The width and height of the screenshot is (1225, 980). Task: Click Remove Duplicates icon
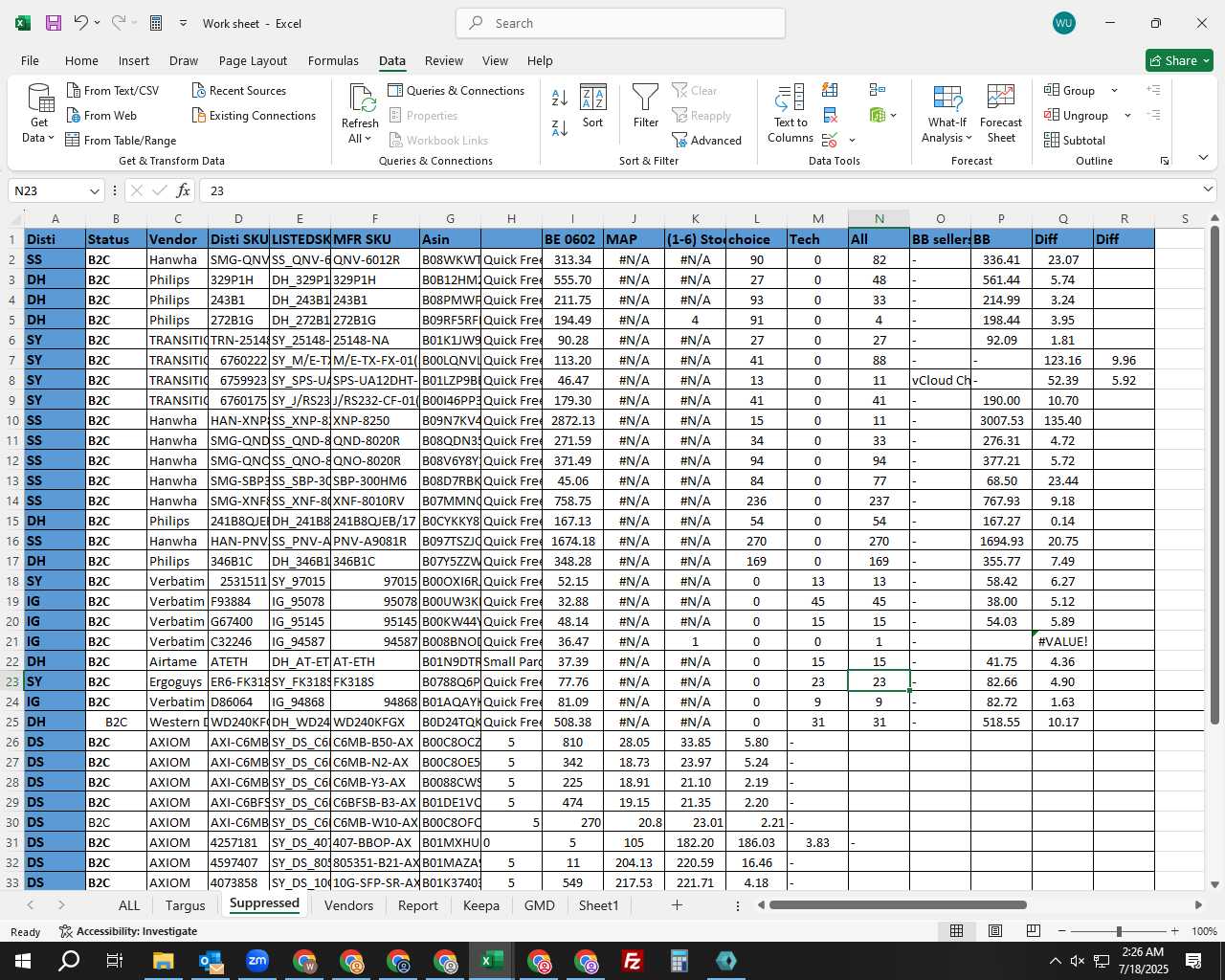click(830, 115)
